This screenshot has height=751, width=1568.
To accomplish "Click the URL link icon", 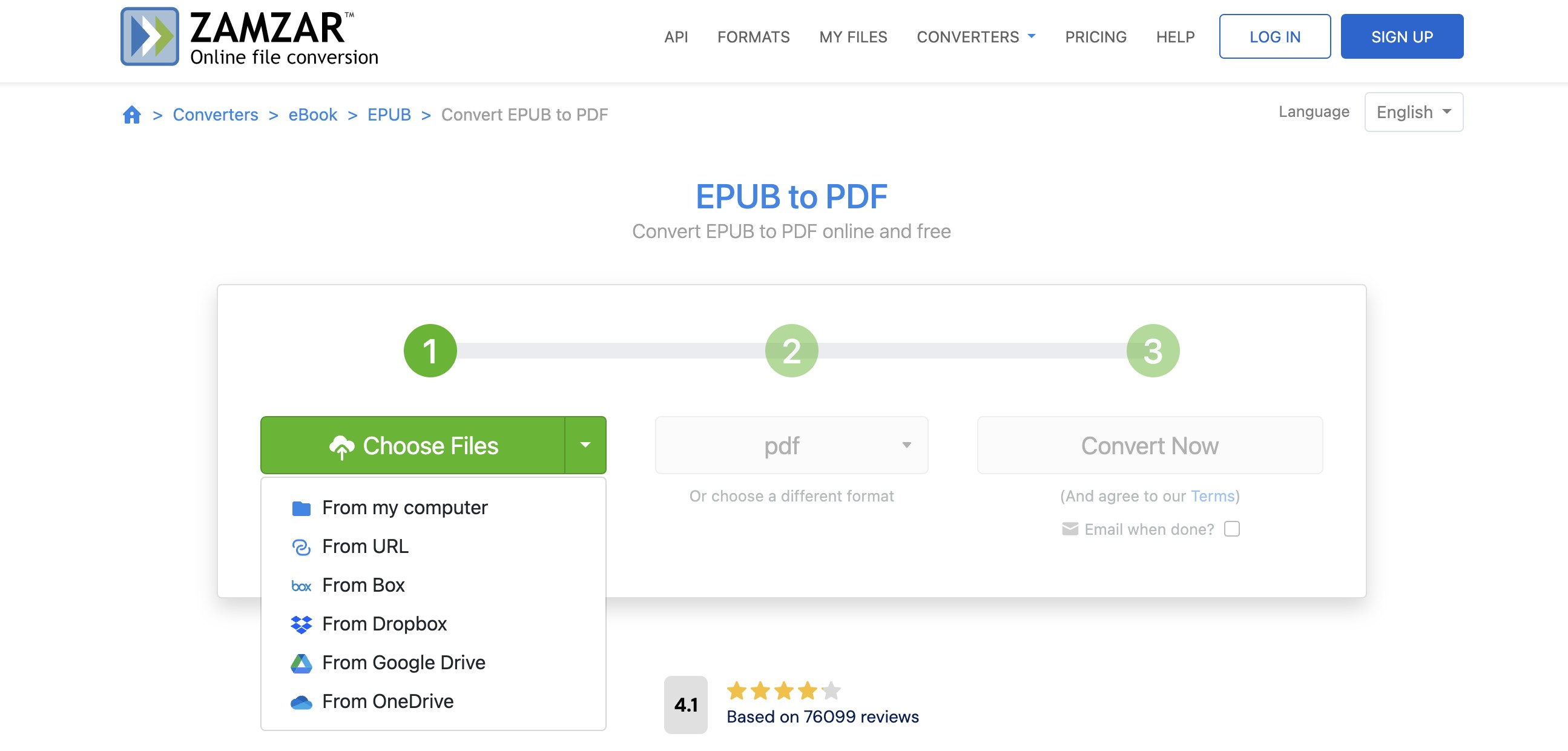I will tap(301, 547).
